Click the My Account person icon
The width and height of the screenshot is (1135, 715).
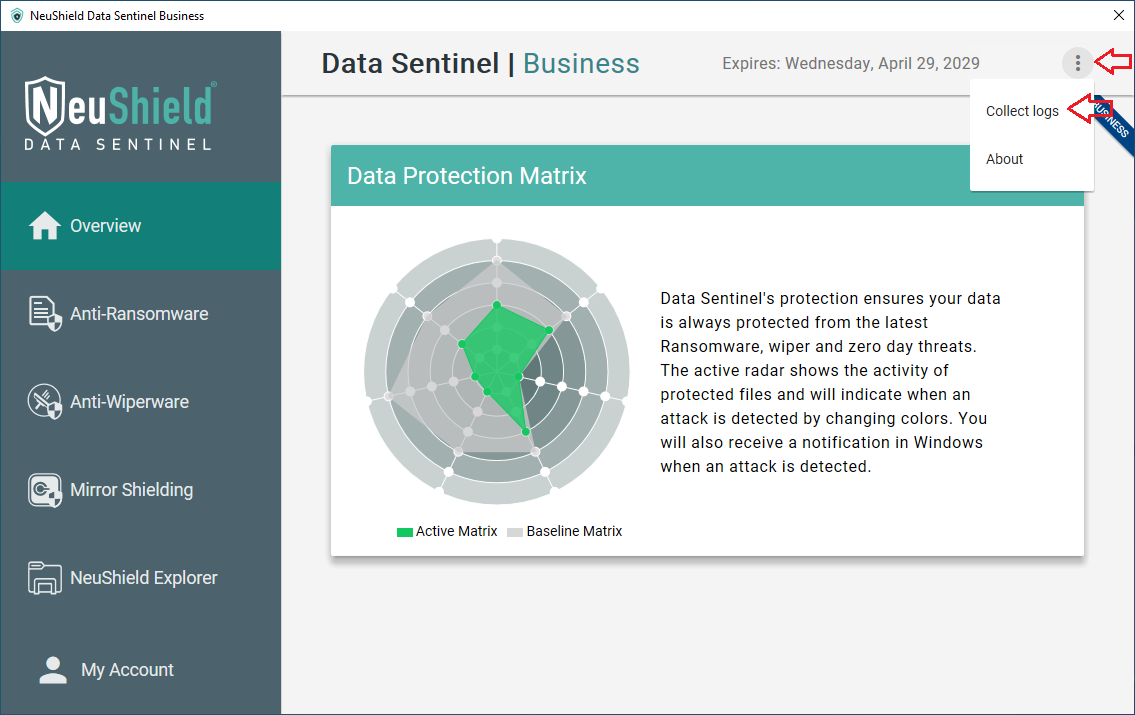[x=53, y=669]
